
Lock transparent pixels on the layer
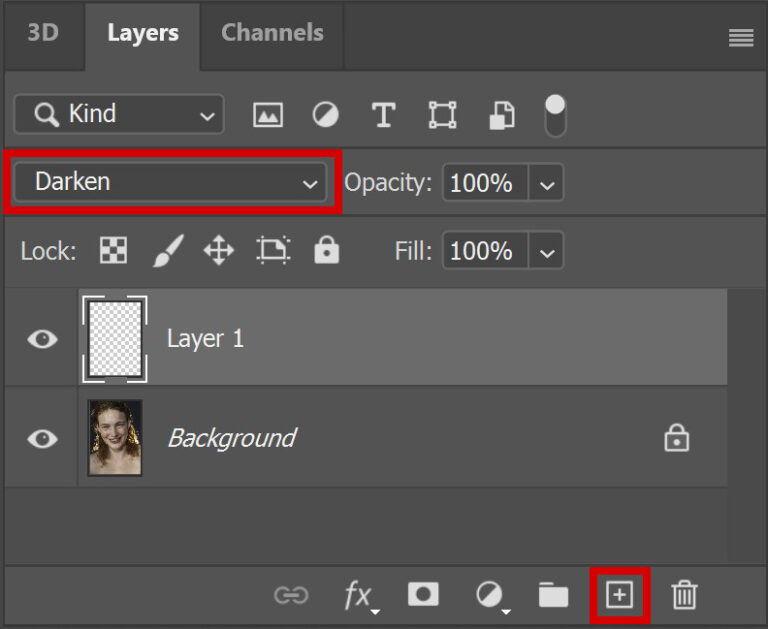click(x=113, y=251)
